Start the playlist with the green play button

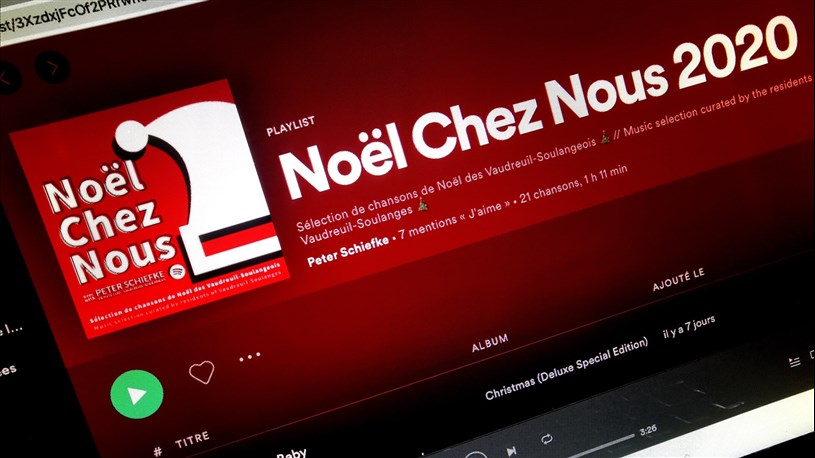(x=137, y=394)
